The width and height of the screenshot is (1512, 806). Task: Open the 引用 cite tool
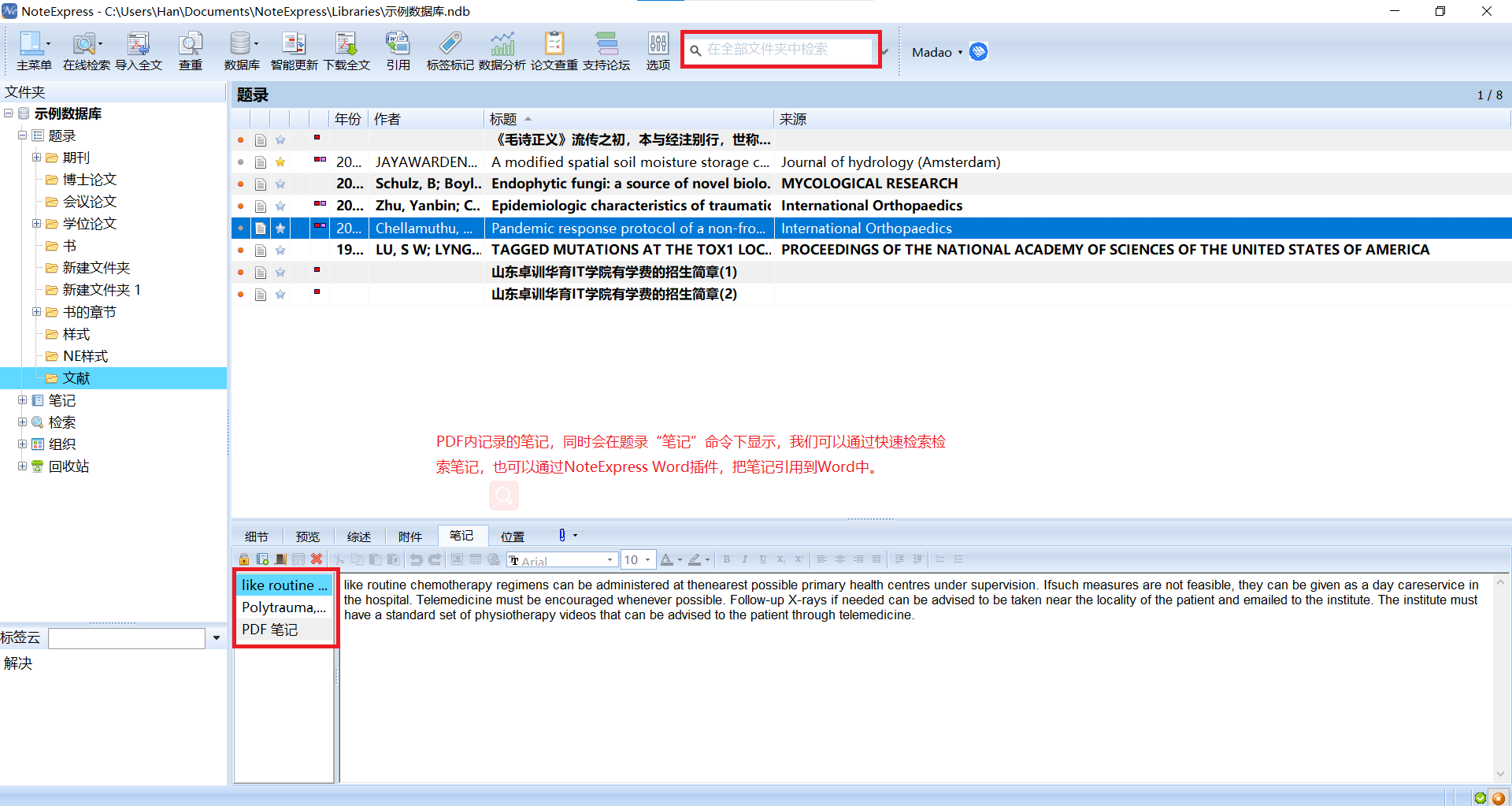pyautogui.click(x=398, y=51)
